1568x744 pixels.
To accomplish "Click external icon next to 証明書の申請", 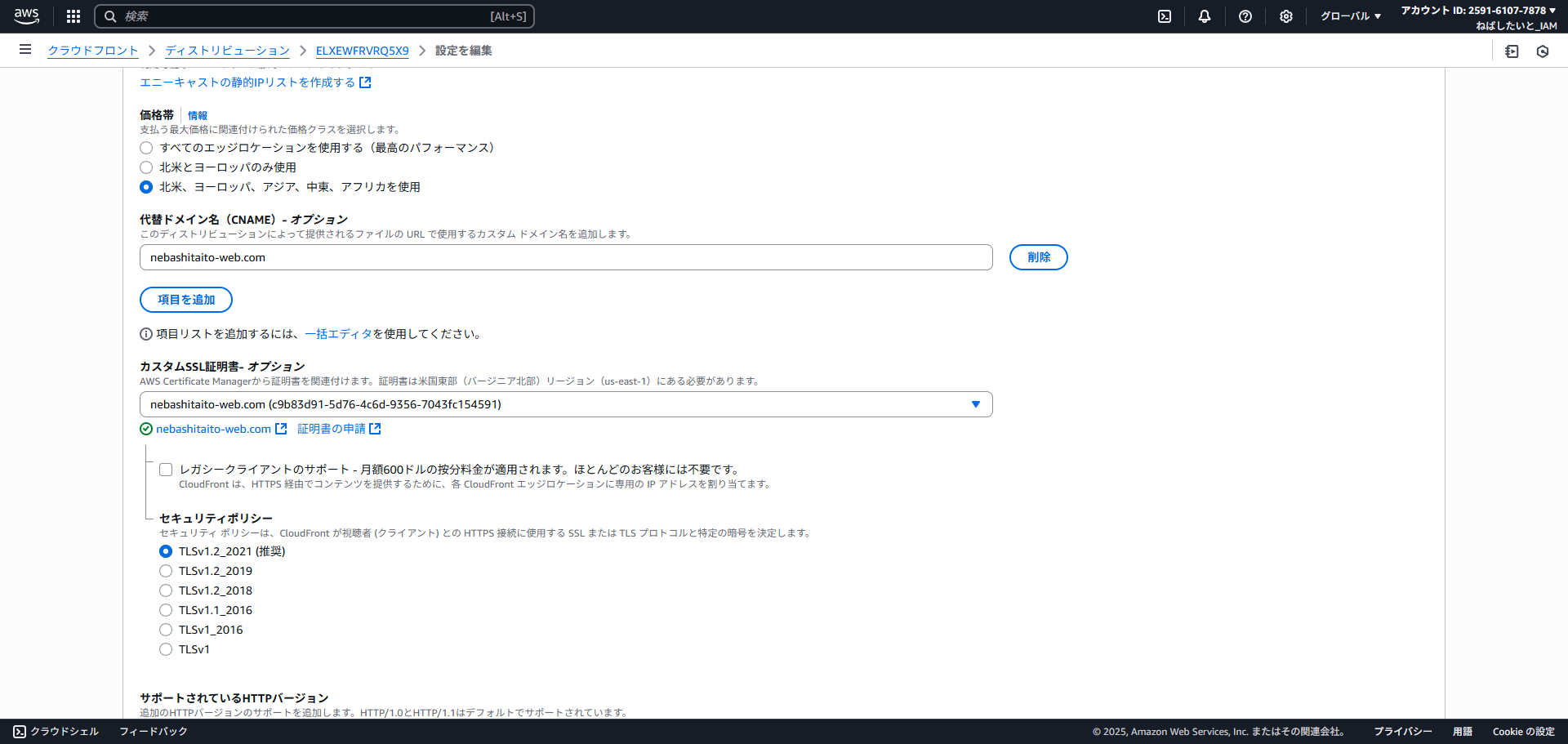I will pyautogui.click(x=375, y=429).
